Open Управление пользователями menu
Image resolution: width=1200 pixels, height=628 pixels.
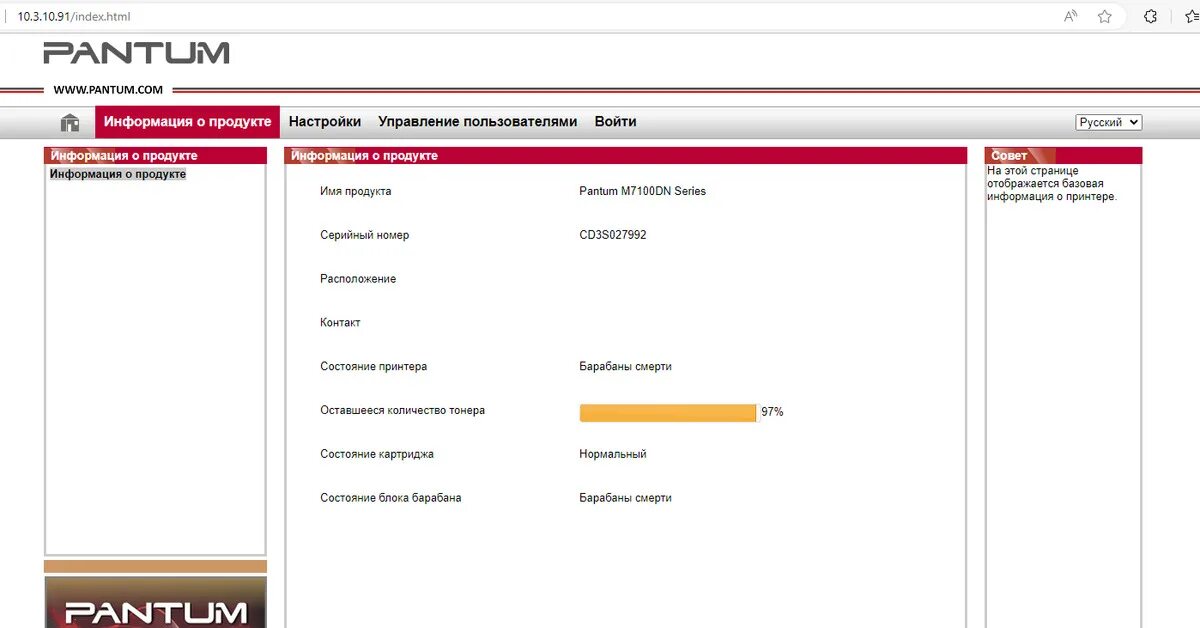478,122
